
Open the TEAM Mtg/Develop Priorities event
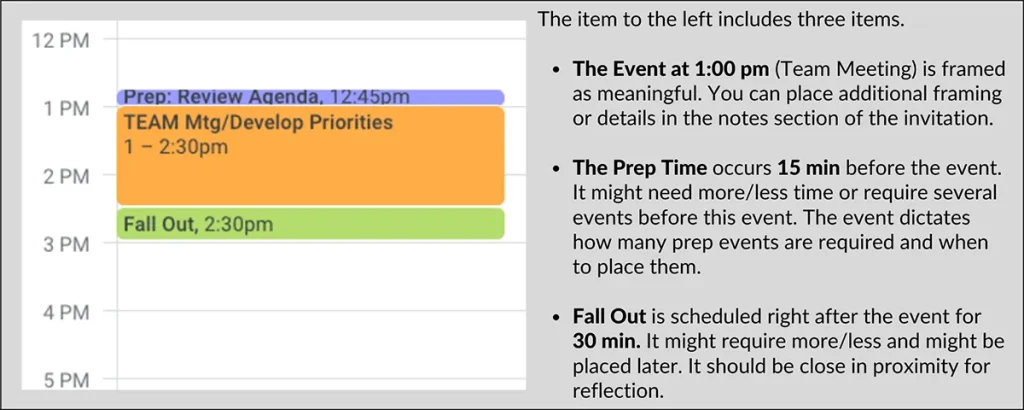click(311, 156)
